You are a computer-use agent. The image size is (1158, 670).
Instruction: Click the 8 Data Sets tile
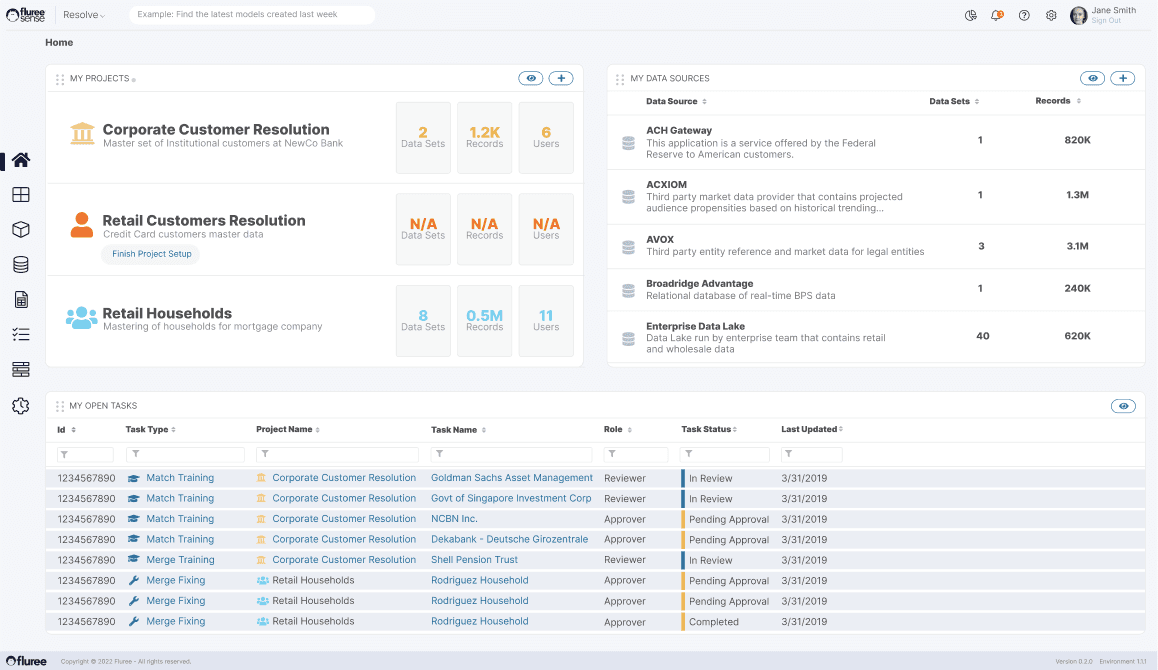(423, 321)
